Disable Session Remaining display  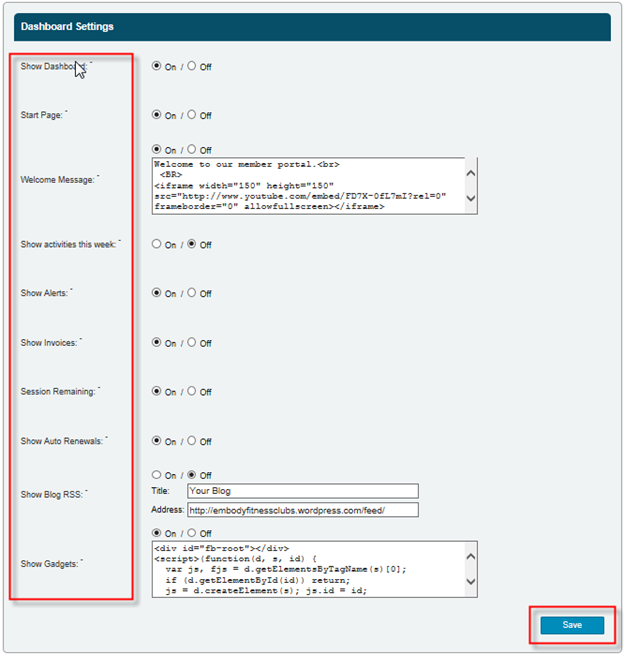point(192,391)
